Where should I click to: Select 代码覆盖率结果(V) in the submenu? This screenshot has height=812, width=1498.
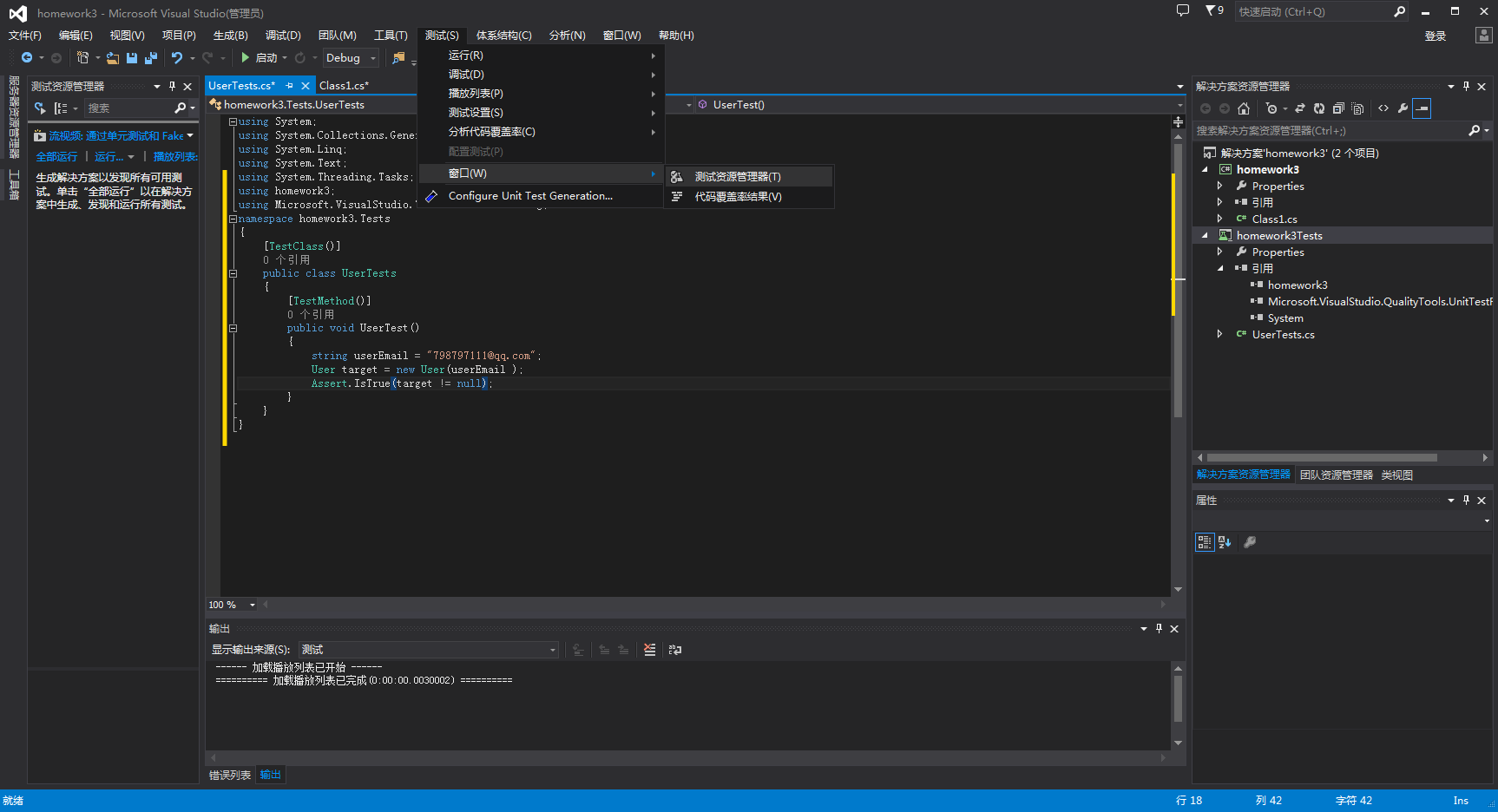tap(749, 197)
